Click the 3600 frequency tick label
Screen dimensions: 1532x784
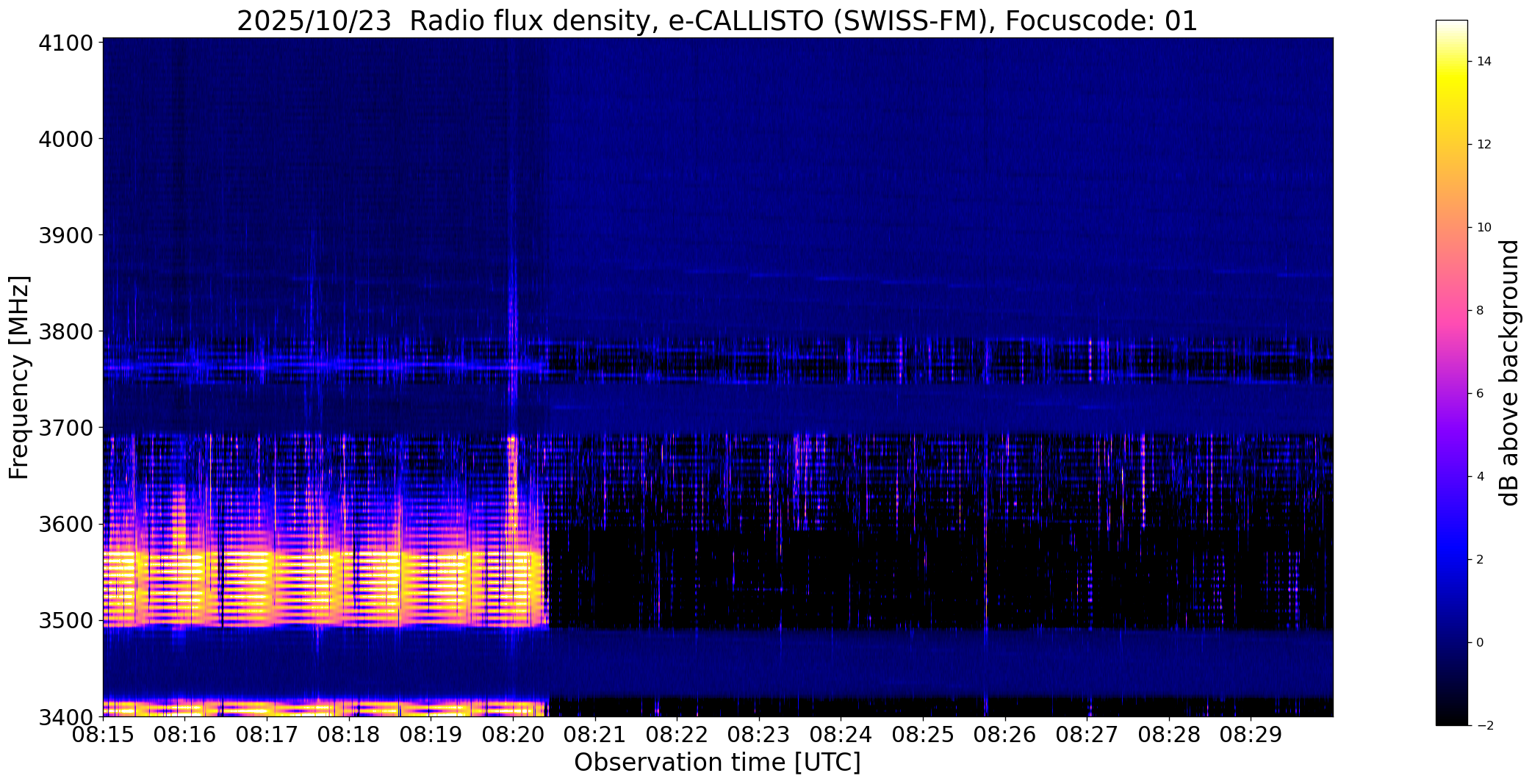coord(67,525)
